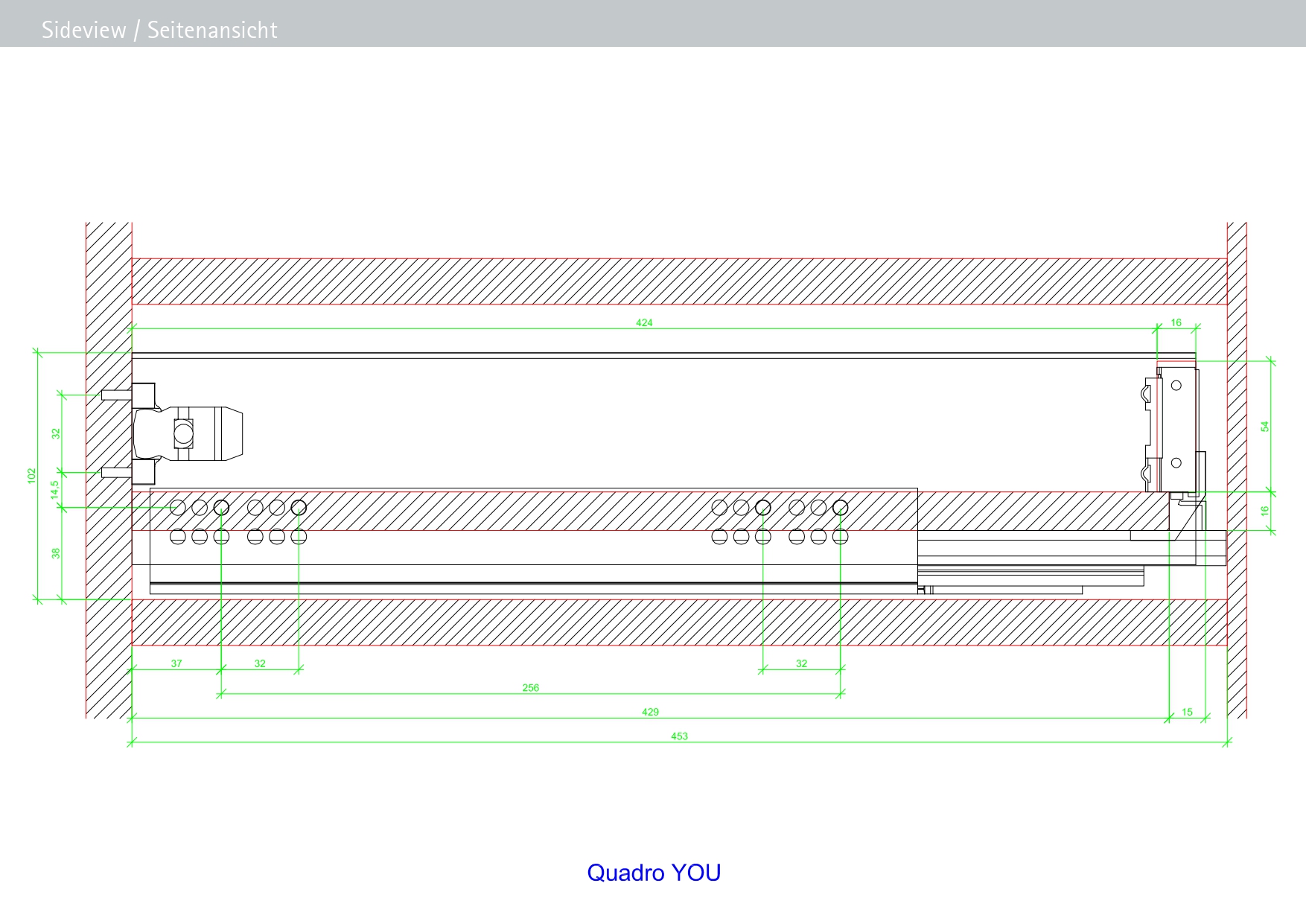
Task: Click the 54 vertical dimension on right
Action: coord(1264,427)
